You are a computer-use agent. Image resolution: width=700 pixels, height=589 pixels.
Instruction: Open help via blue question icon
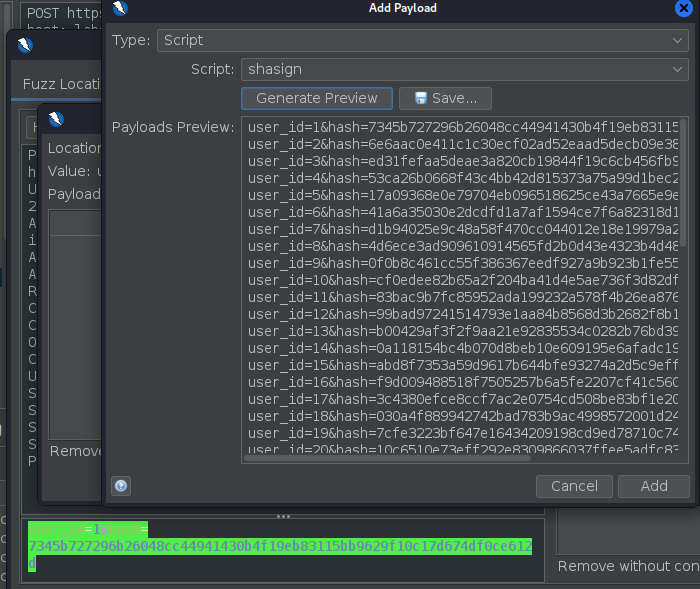coord(121,486)
